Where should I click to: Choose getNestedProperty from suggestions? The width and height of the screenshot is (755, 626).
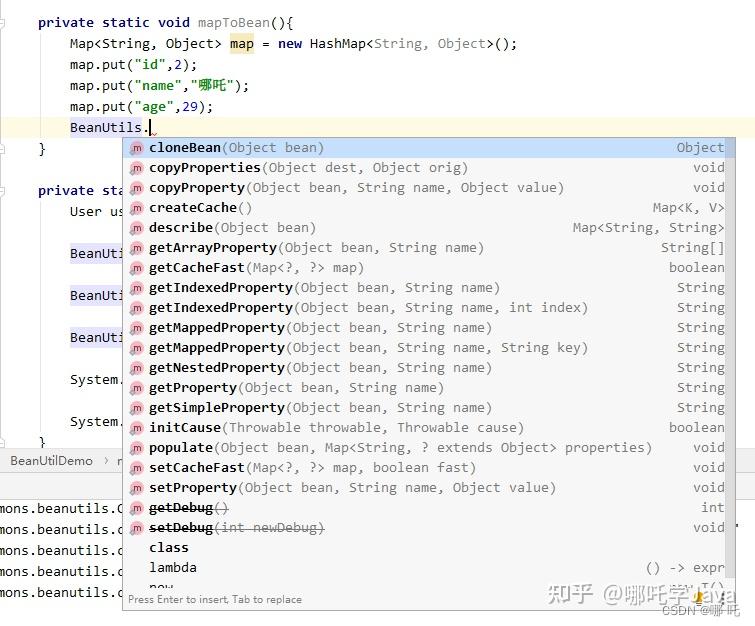click(x=320, y=368)
